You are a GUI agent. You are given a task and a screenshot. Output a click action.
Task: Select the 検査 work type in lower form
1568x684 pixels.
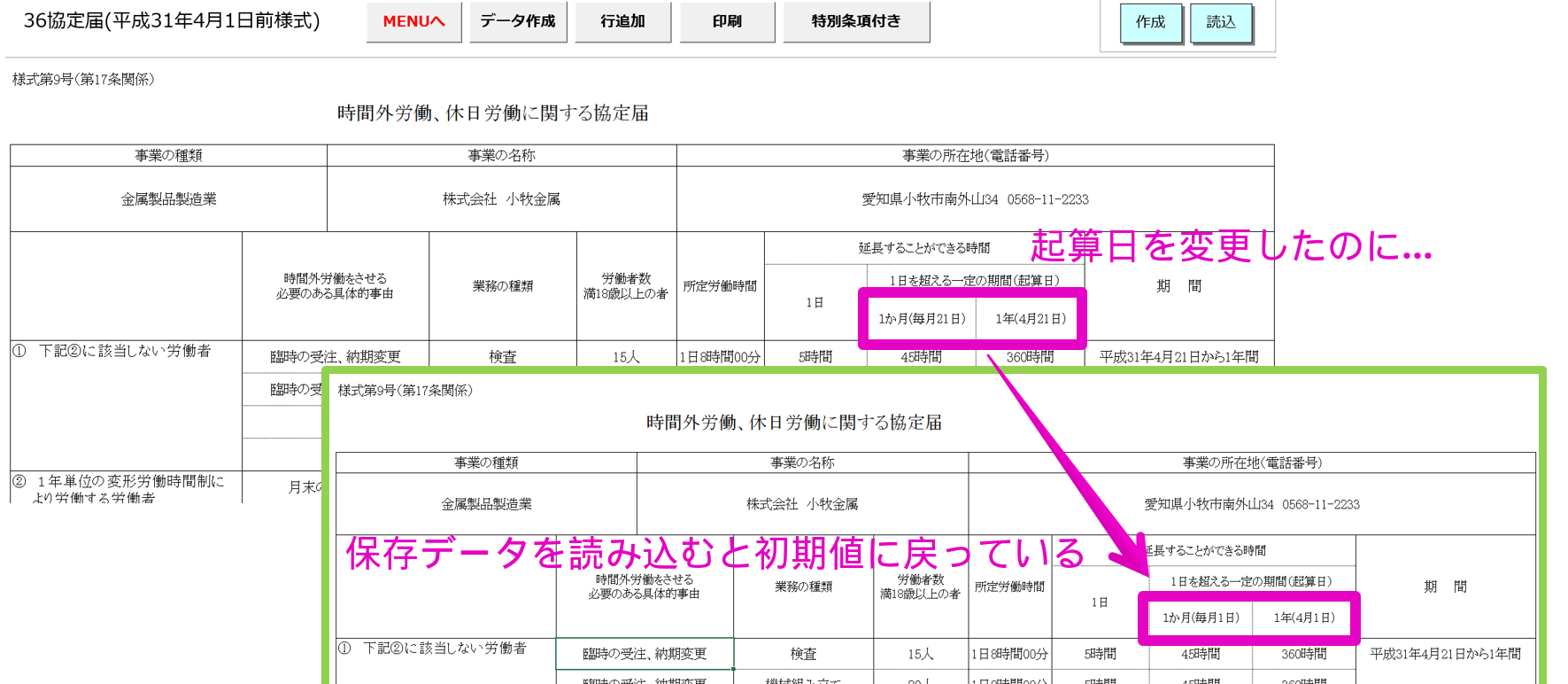[803, 654]
